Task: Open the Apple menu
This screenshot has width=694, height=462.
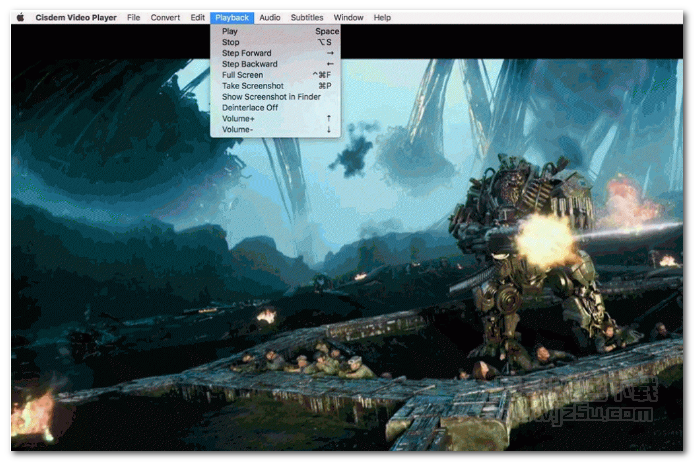Action: click(20, 18)
